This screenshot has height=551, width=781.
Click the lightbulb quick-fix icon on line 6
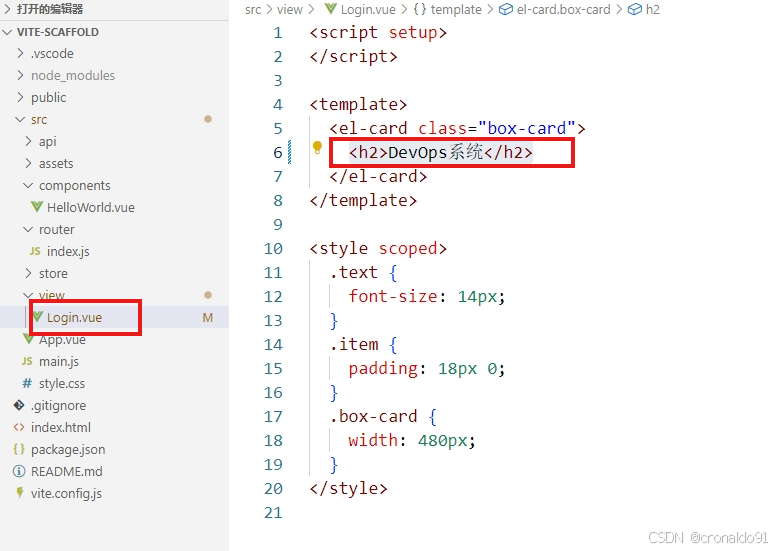[317, 147]
